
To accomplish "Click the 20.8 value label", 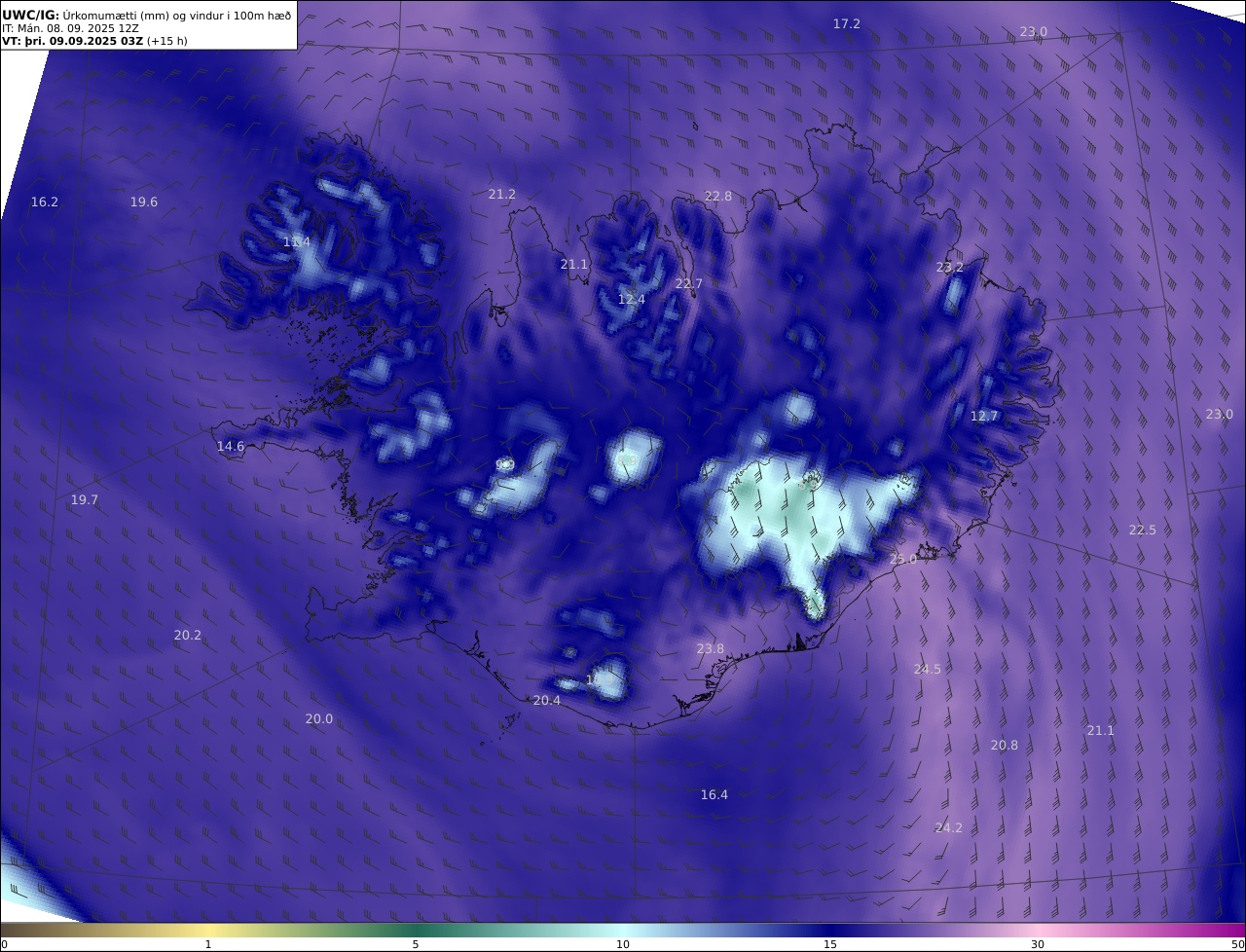I will pos(1005,745).
